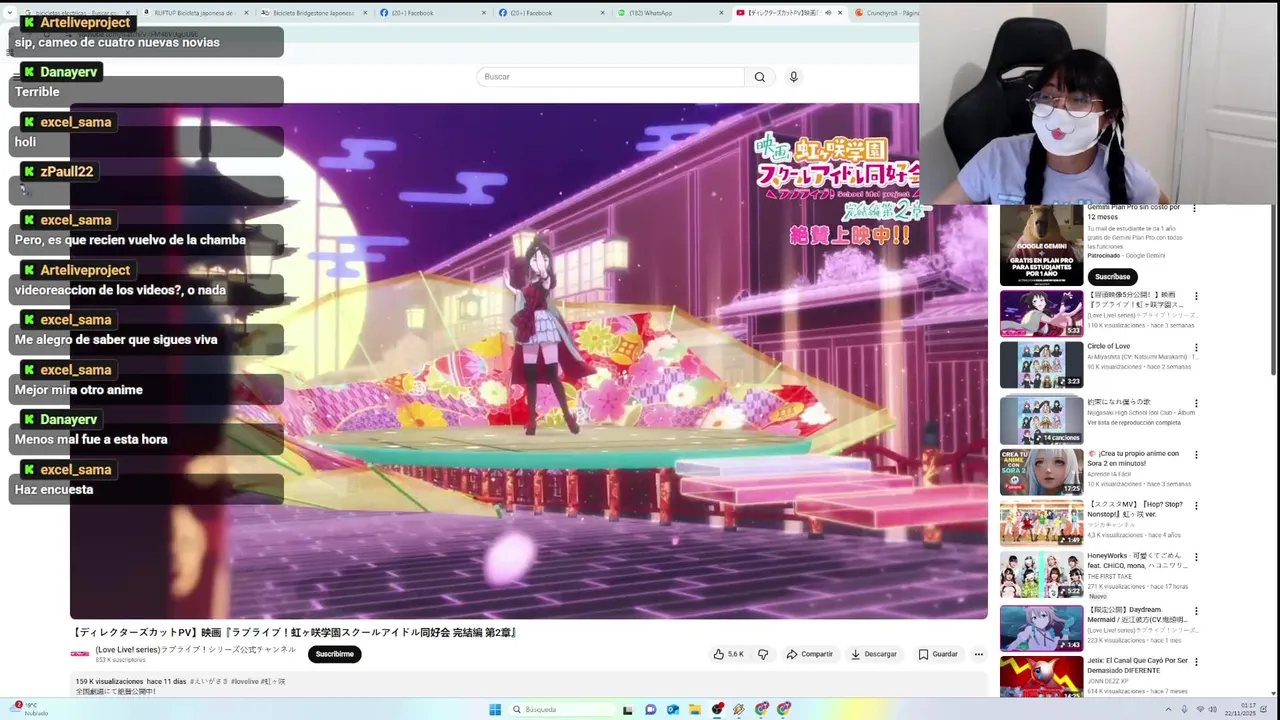
Task: Play the HoneyWorks THE FIRST TAKE video
Action: pos(1041,575)
